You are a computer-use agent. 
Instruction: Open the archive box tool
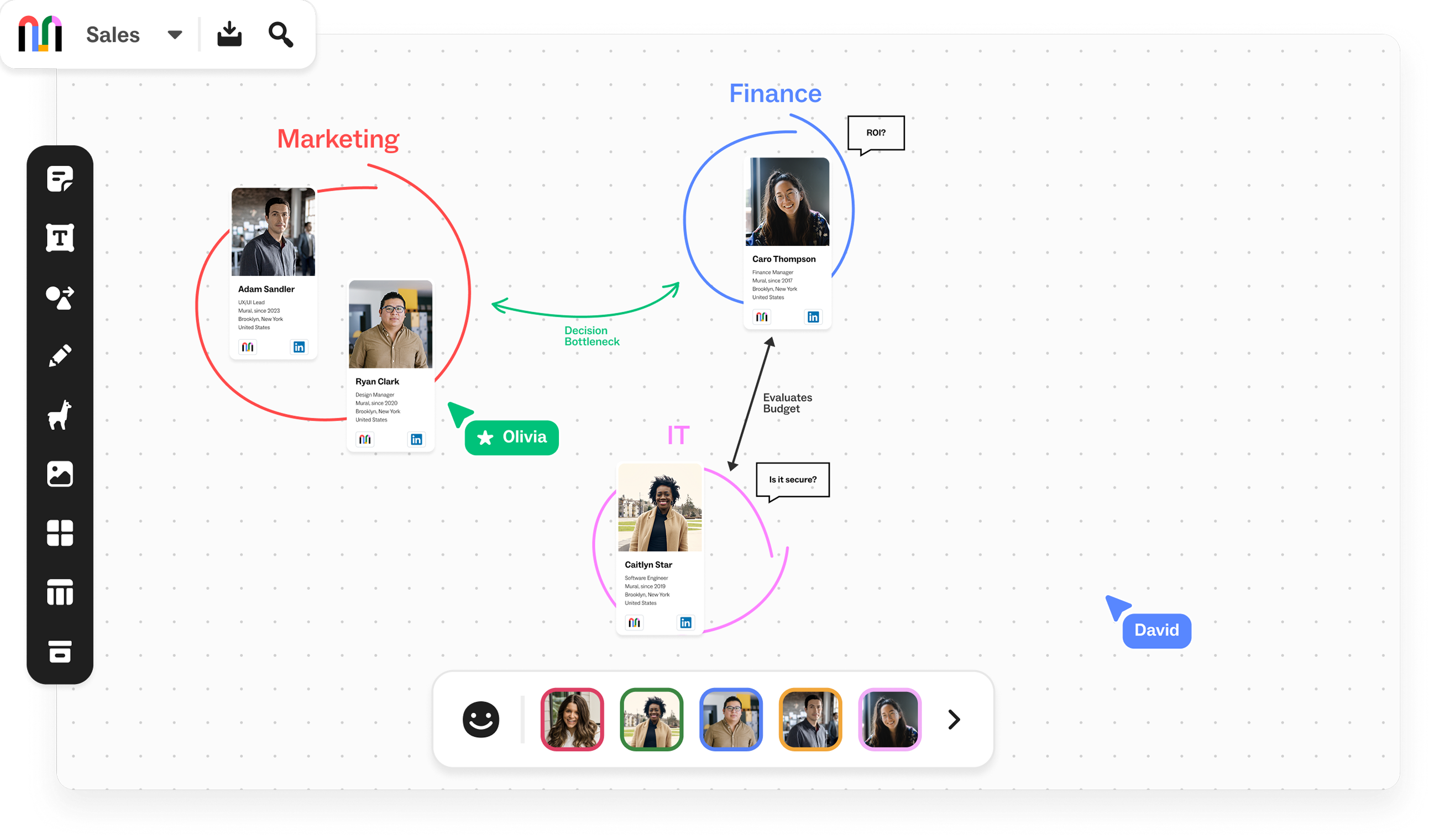(60, 652)
